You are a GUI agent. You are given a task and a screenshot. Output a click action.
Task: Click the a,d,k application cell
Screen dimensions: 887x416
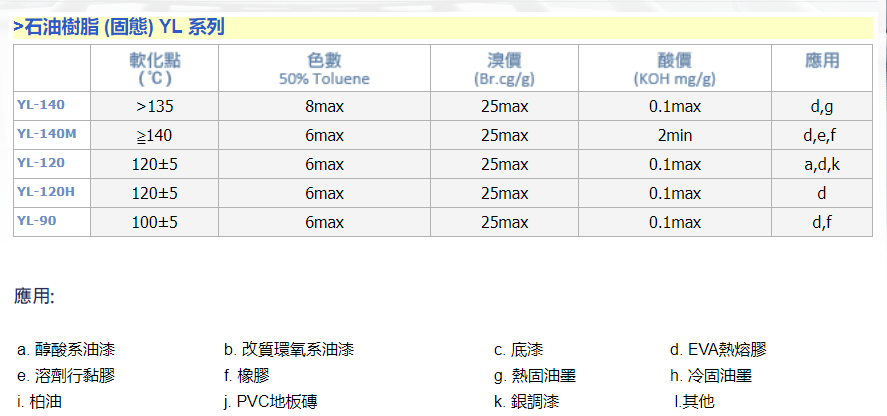coord(821,164)
